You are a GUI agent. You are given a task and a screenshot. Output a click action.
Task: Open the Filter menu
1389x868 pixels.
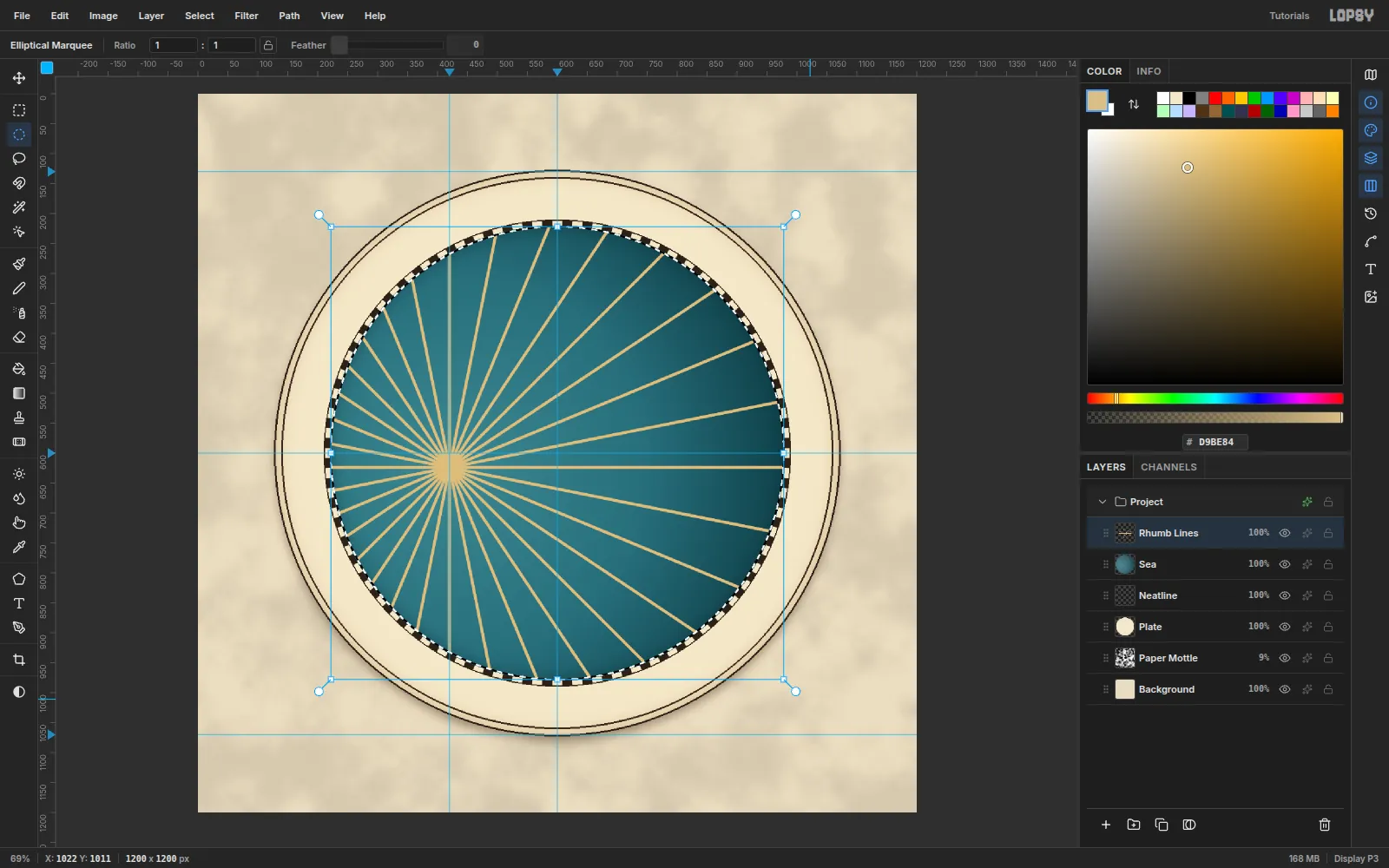247,16
